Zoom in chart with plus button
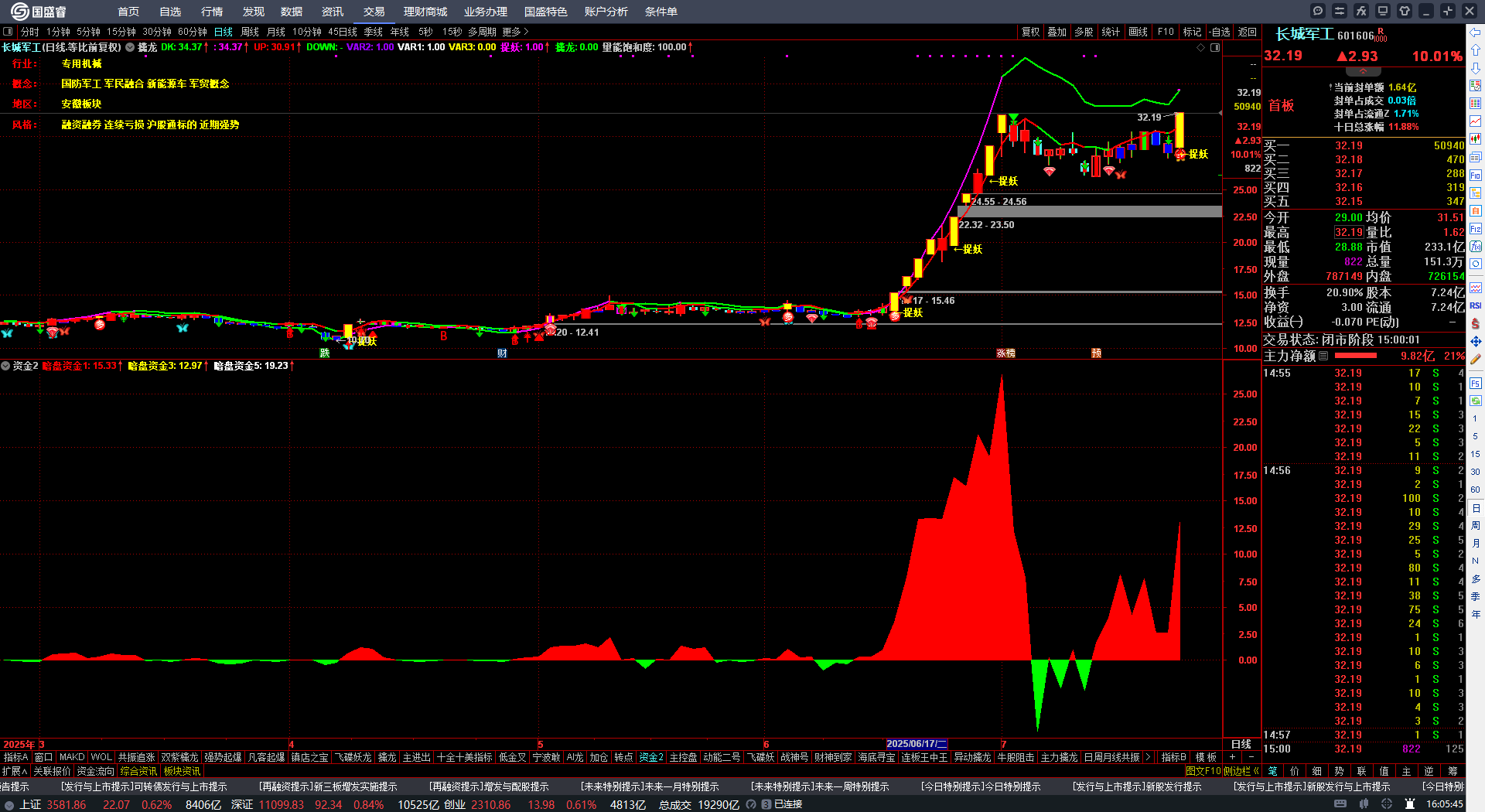Viewport: 1485px width, 812px height. click(1233, 757)
